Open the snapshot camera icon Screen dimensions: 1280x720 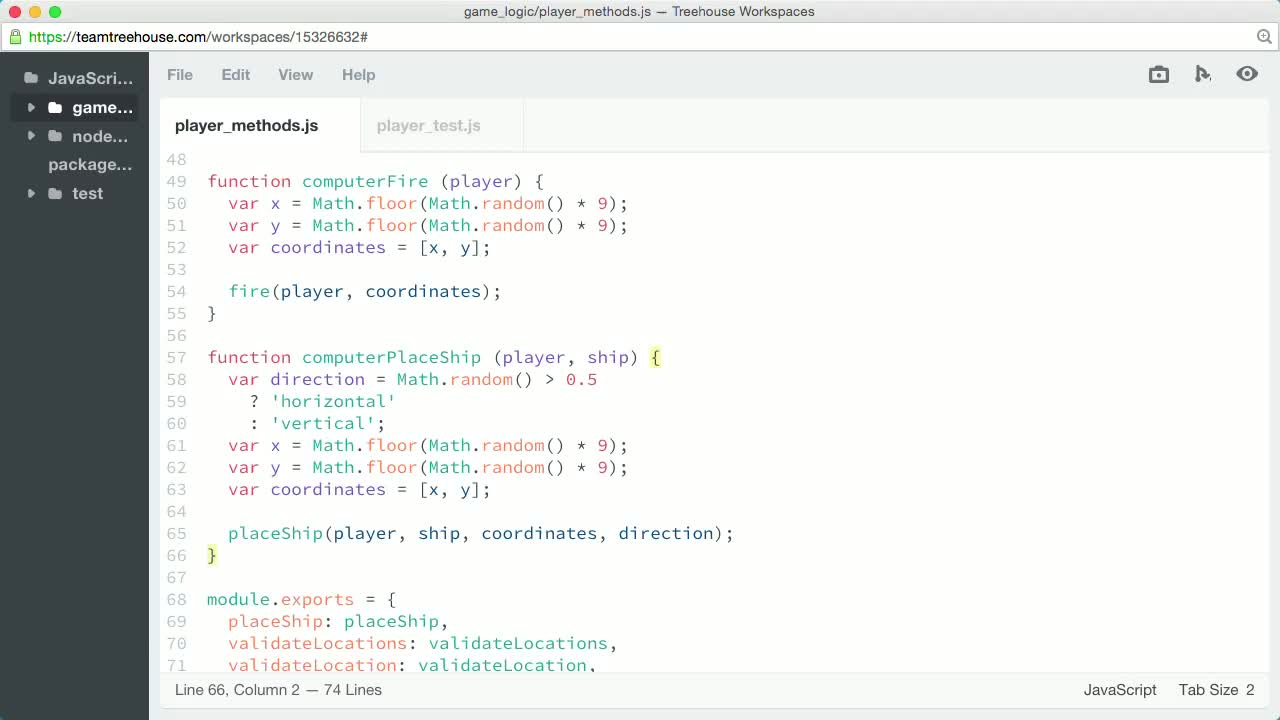coord(1159,74)
